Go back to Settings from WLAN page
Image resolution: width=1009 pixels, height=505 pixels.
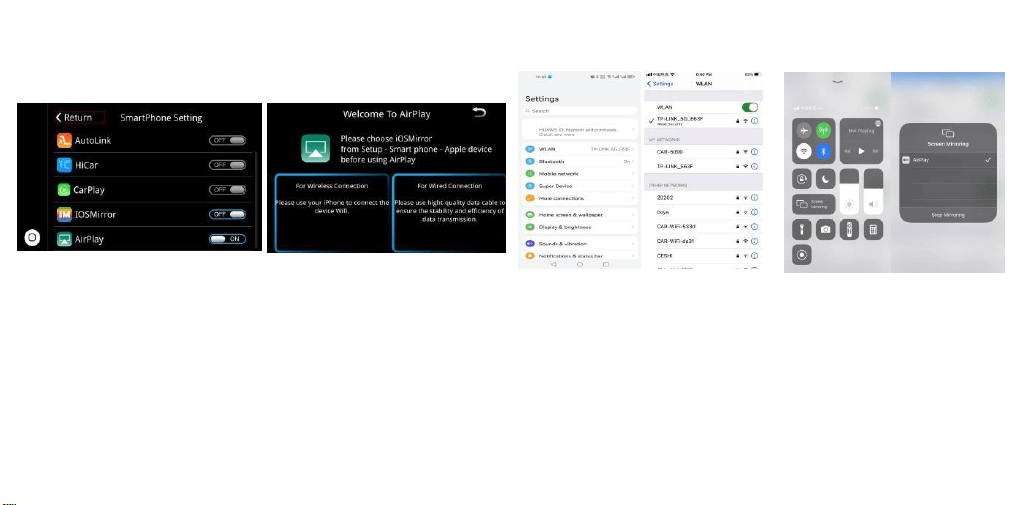(661, 84)
